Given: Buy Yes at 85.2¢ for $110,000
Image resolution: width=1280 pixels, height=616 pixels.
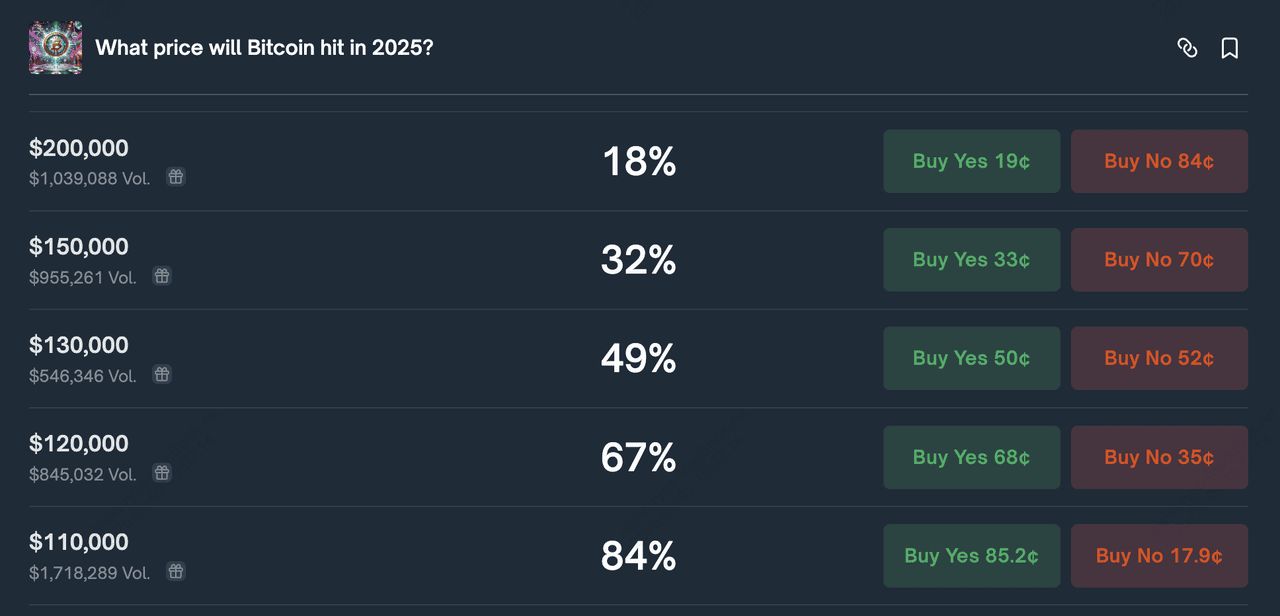Looking at the screenshot, I should 971,556.
